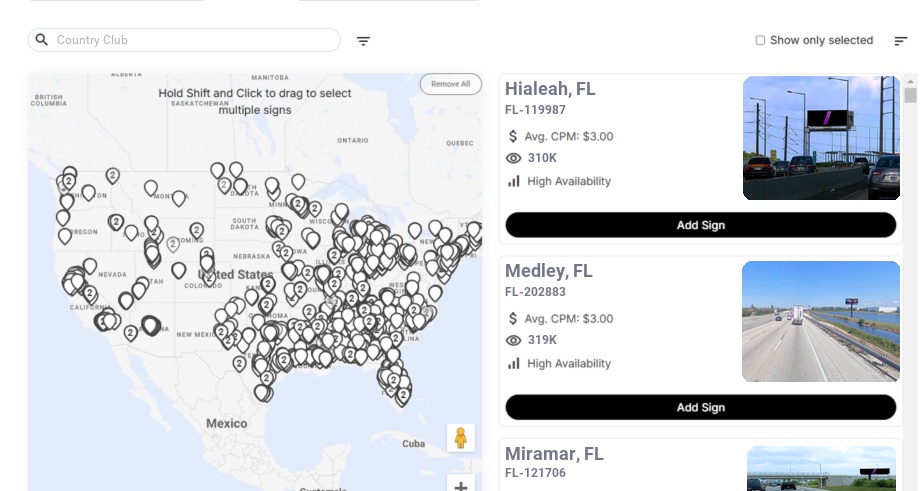920x491 pixels.
Task: Click the Remove All button on map
Action: (x=450, y=84)
